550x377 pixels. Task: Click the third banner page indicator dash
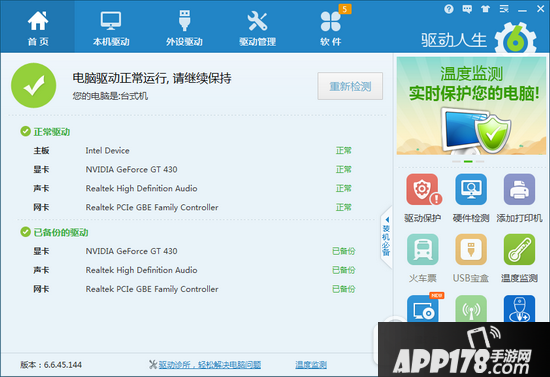click(x=480, y=161)
